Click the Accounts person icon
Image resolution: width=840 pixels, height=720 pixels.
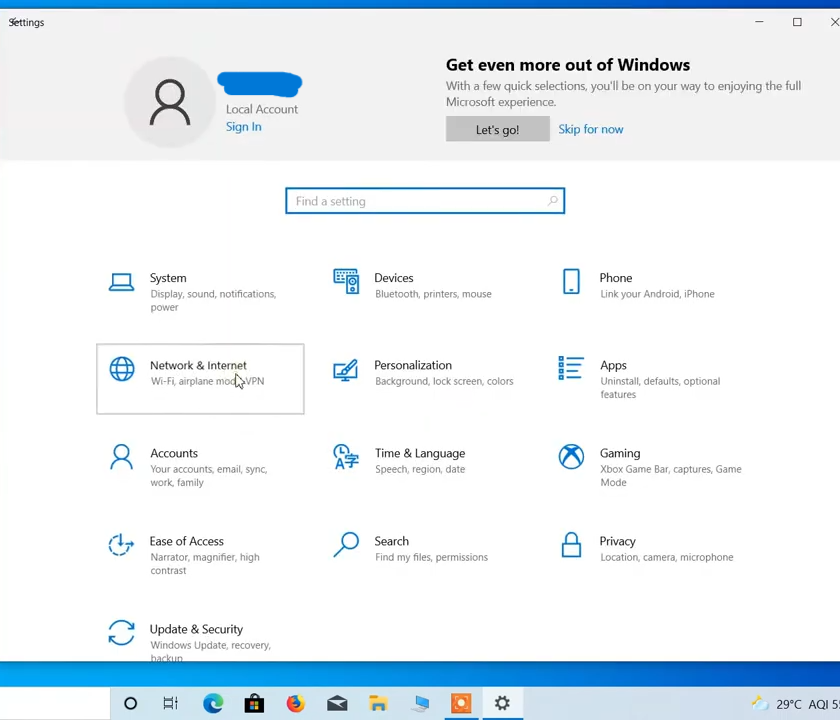tap(122, 457)
